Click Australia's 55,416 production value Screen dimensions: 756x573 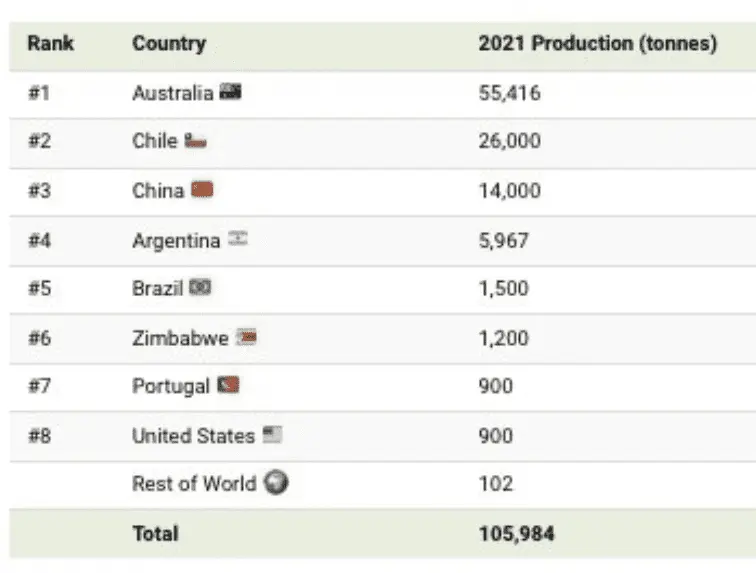[510, 93]
